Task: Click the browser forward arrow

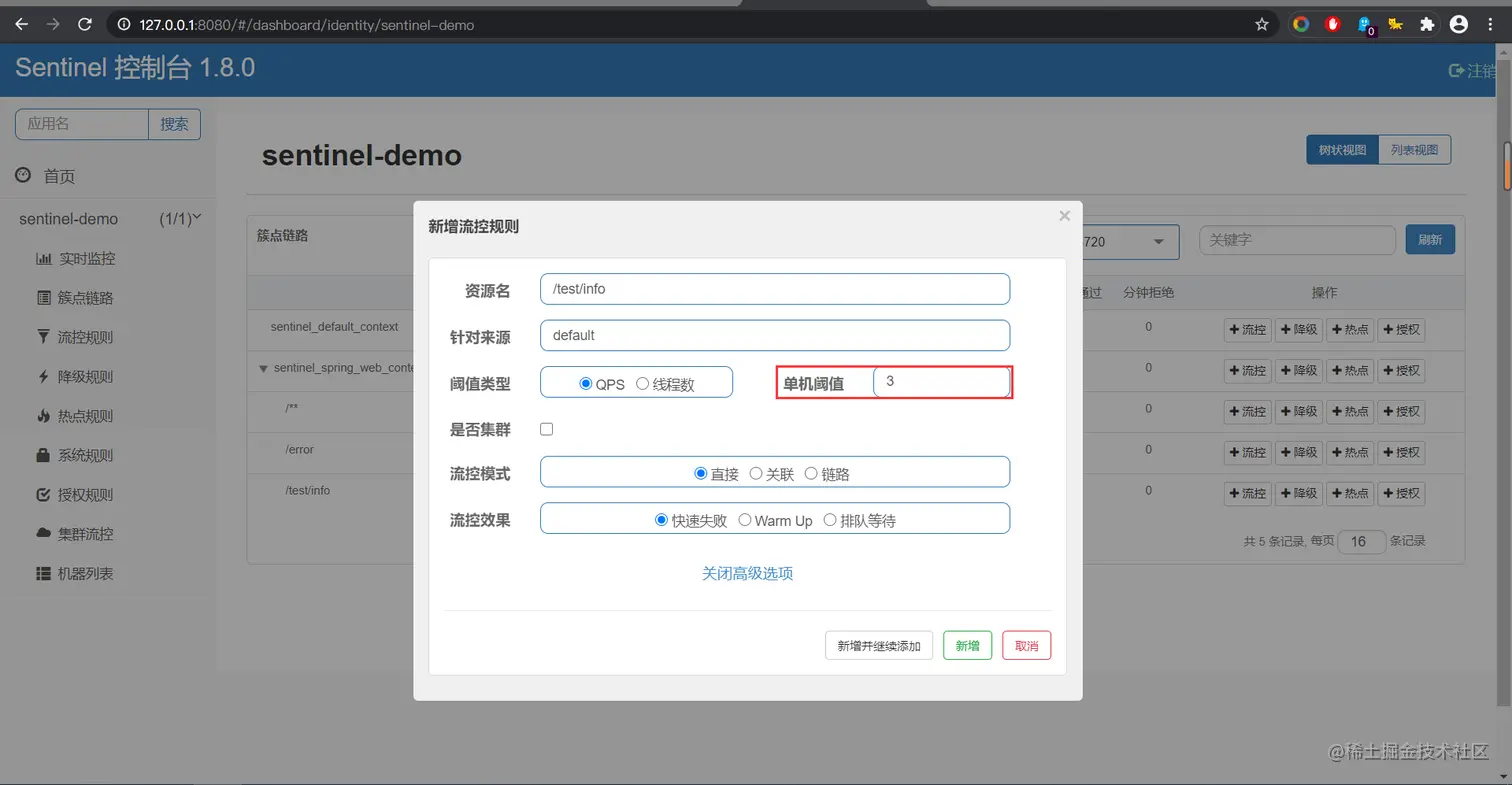Action: (x=53, y=24)
